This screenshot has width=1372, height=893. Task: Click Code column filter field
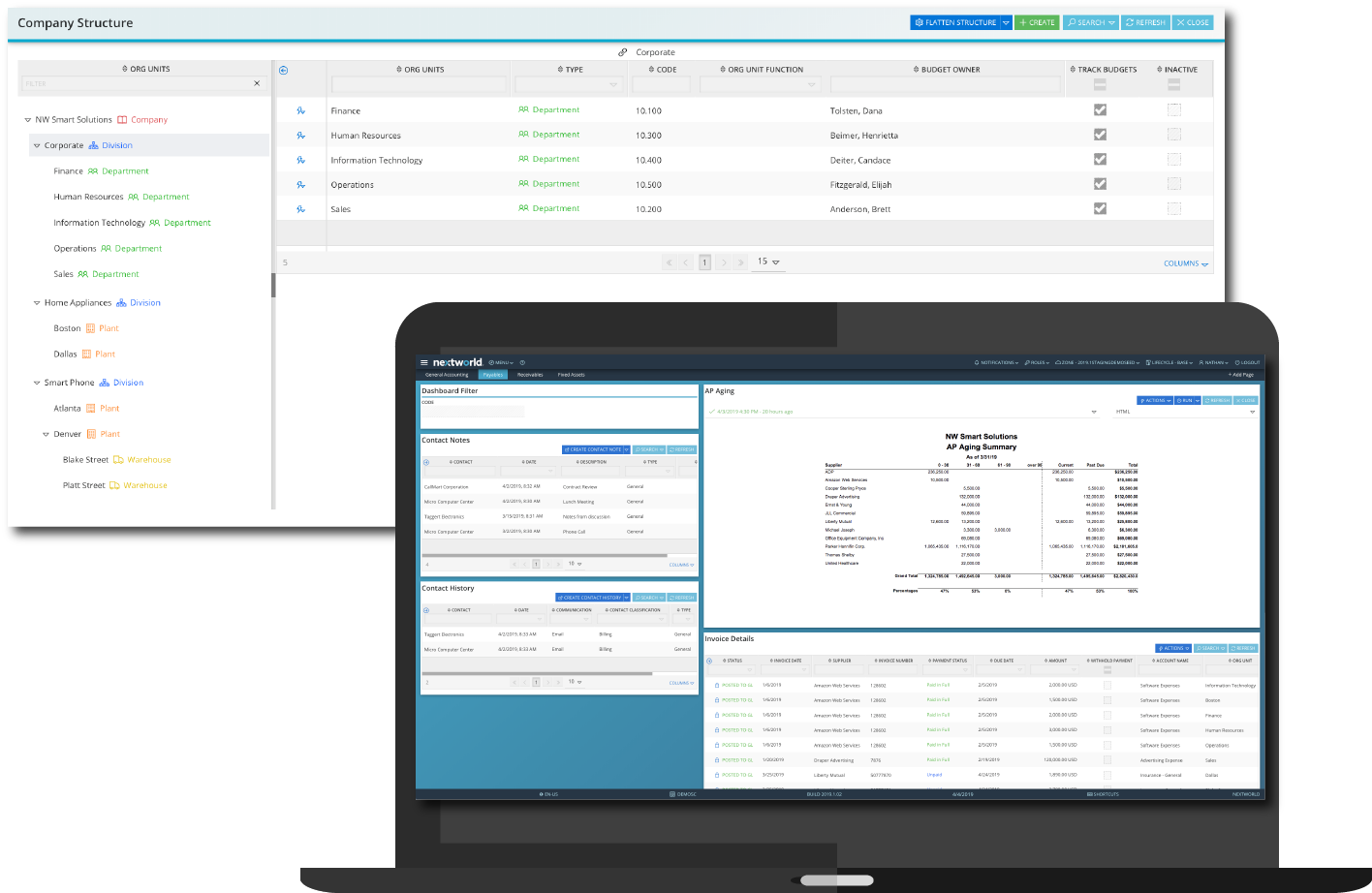click(661, 85)
